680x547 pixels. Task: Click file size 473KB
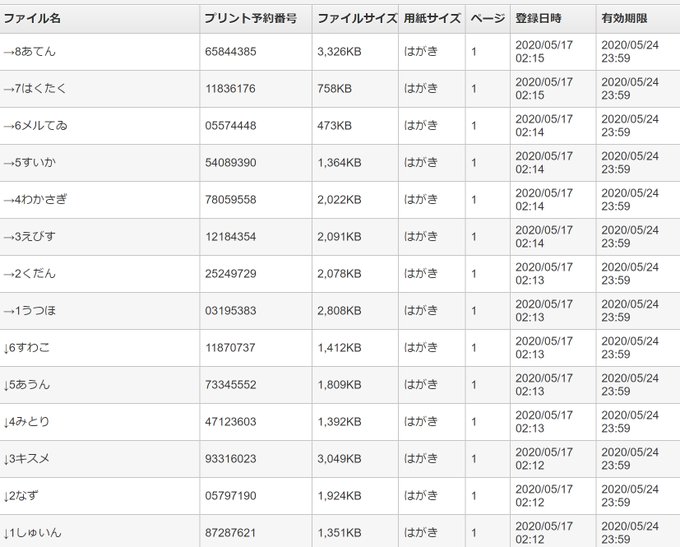(x=334, y=126)
